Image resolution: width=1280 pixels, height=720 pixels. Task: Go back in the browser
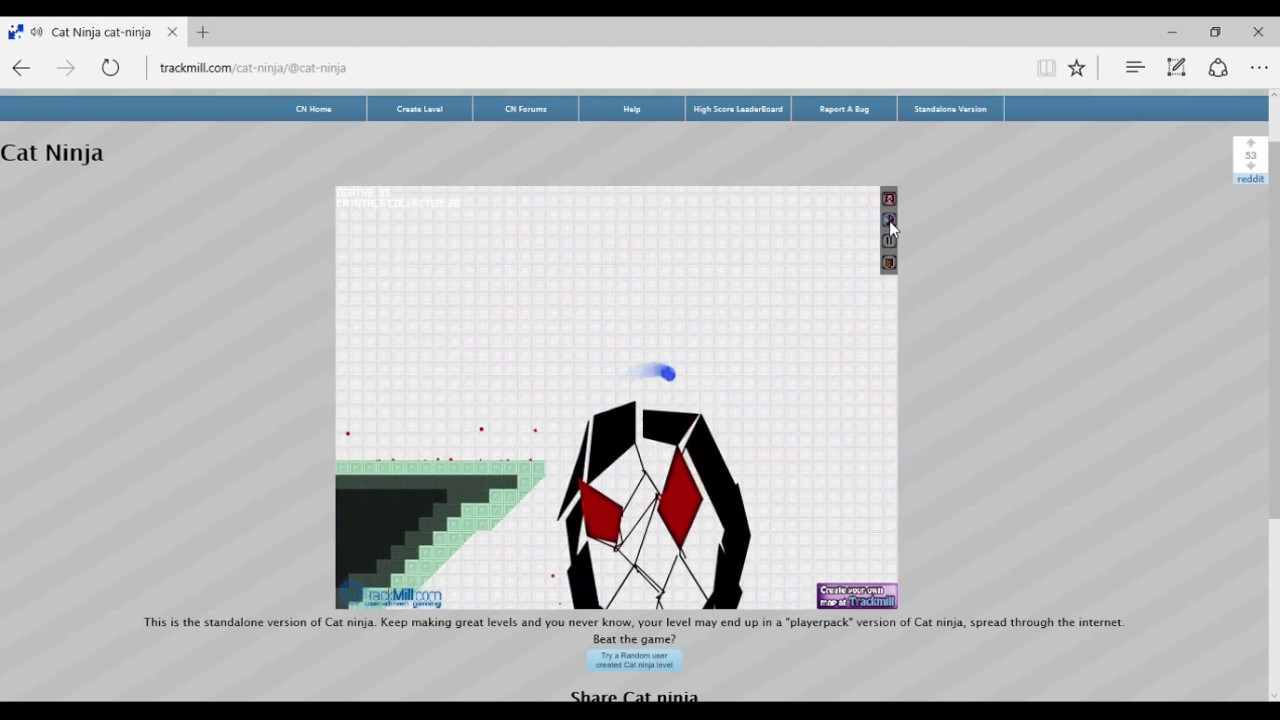coord(21,68)
